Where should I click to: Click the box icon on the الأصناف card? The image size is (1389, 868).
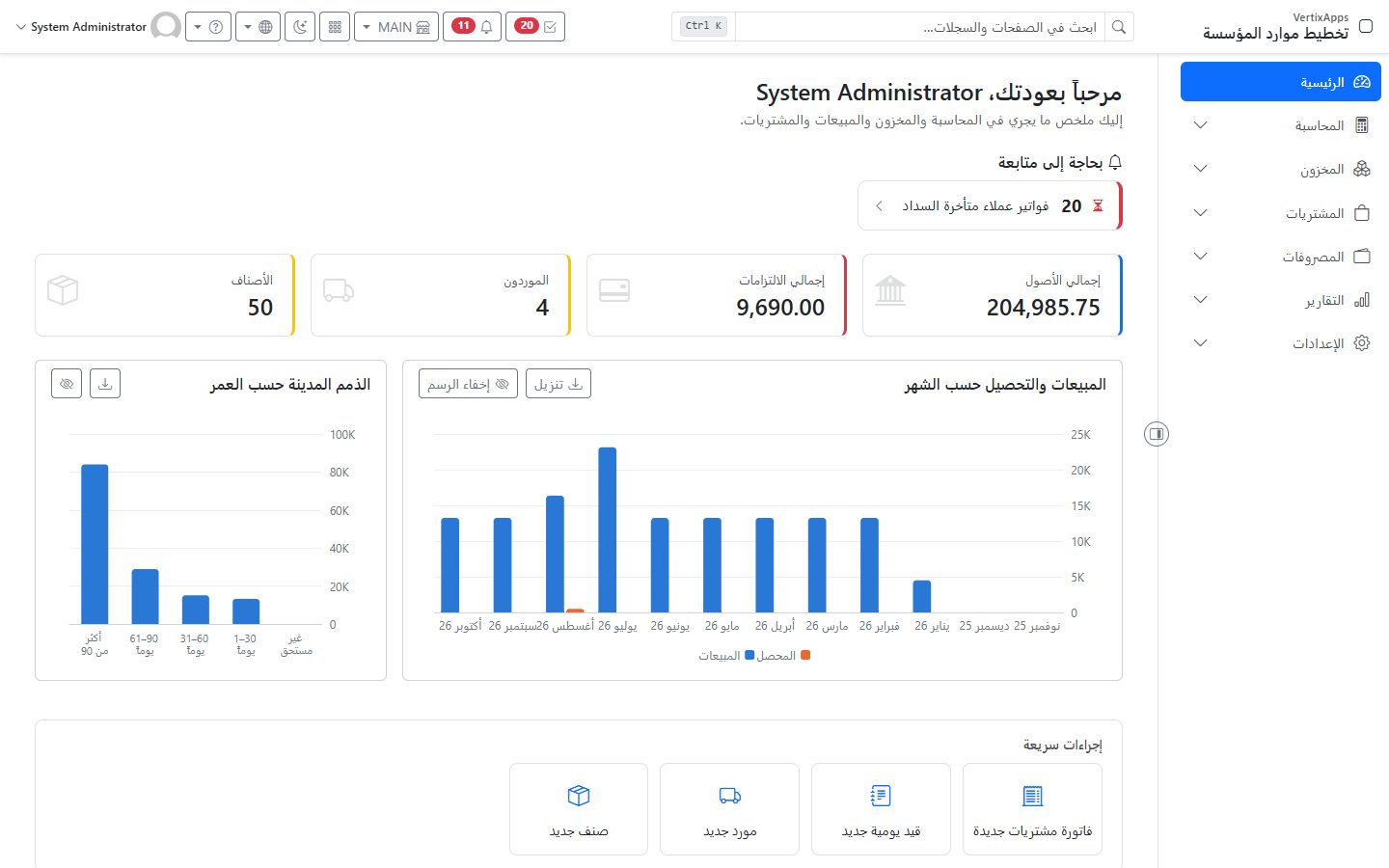pos(63,290)
